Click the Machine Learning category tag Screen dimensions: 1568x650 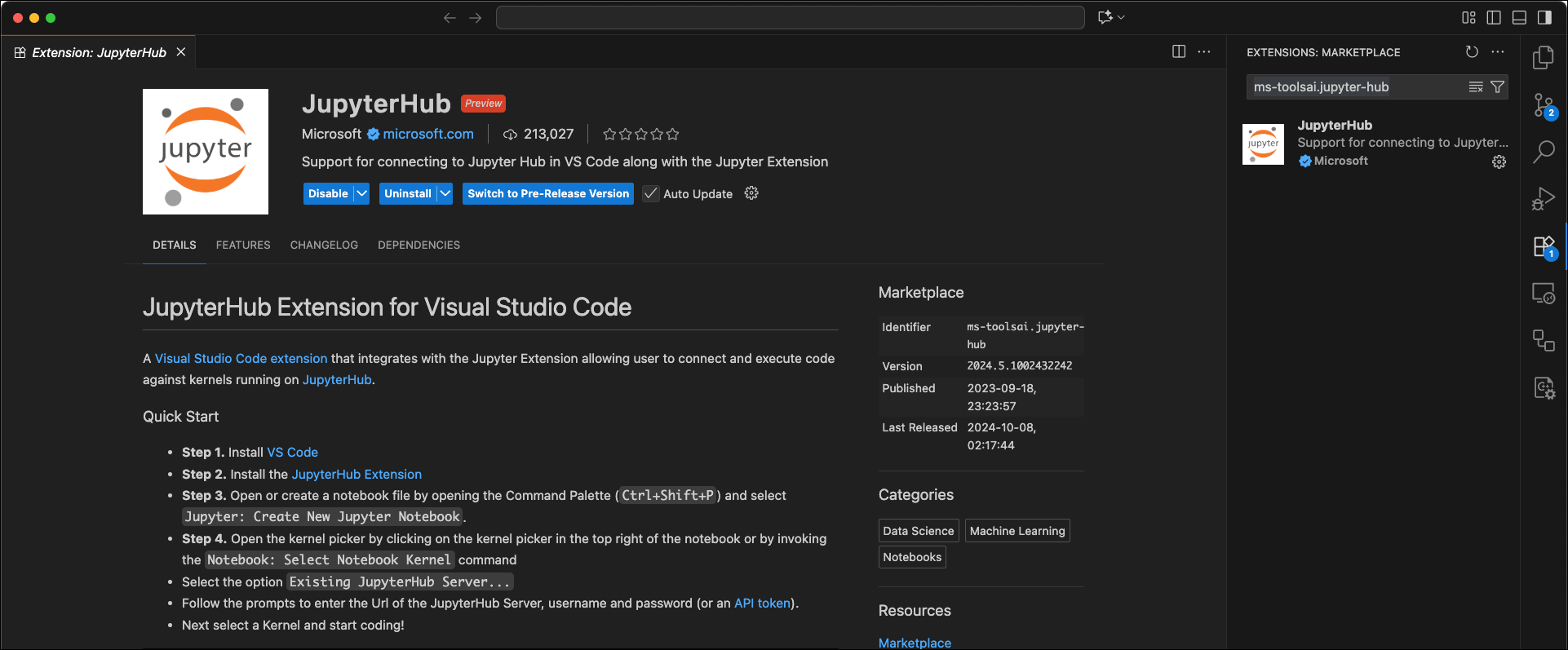pos(1017,531)
